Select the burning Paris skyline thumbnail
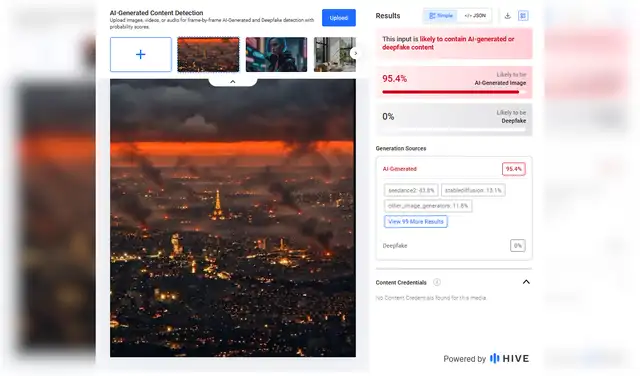 tap(208, 54)
